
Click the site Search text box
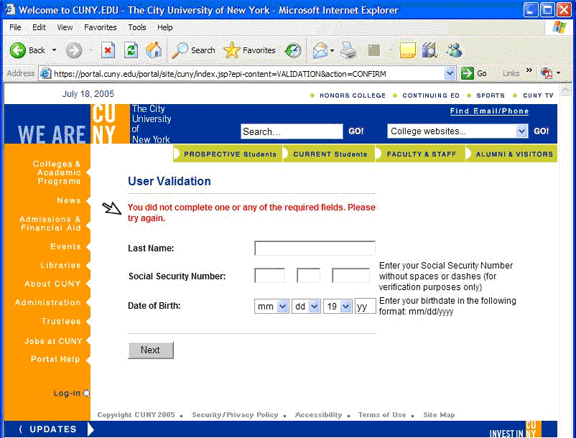[292, 131]
